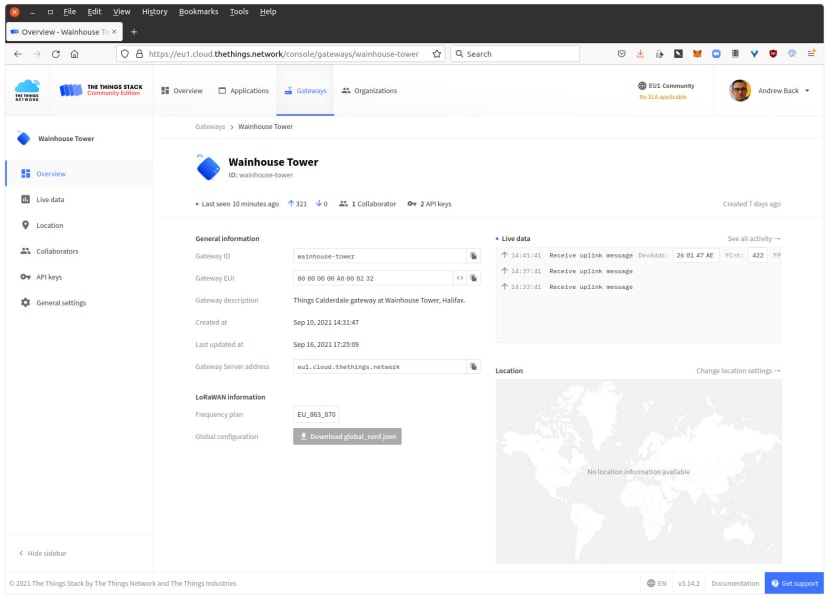Open the Gateways top navigation tab
The width and height of the screenshot is (829, 599).
pyautogui.click(x=306, y=90)
